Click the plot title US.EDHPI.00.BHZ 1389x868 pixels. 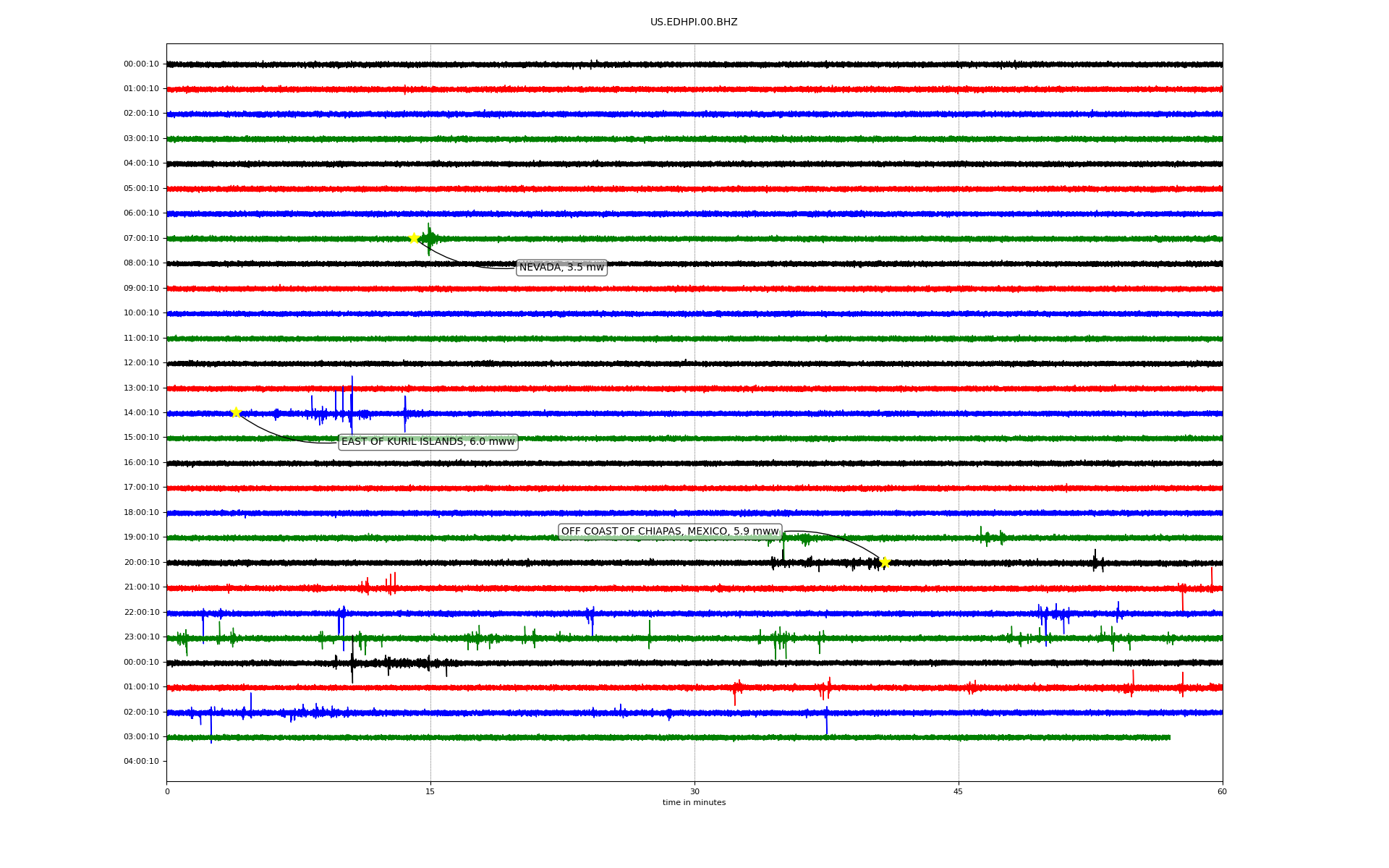point(694,22)
